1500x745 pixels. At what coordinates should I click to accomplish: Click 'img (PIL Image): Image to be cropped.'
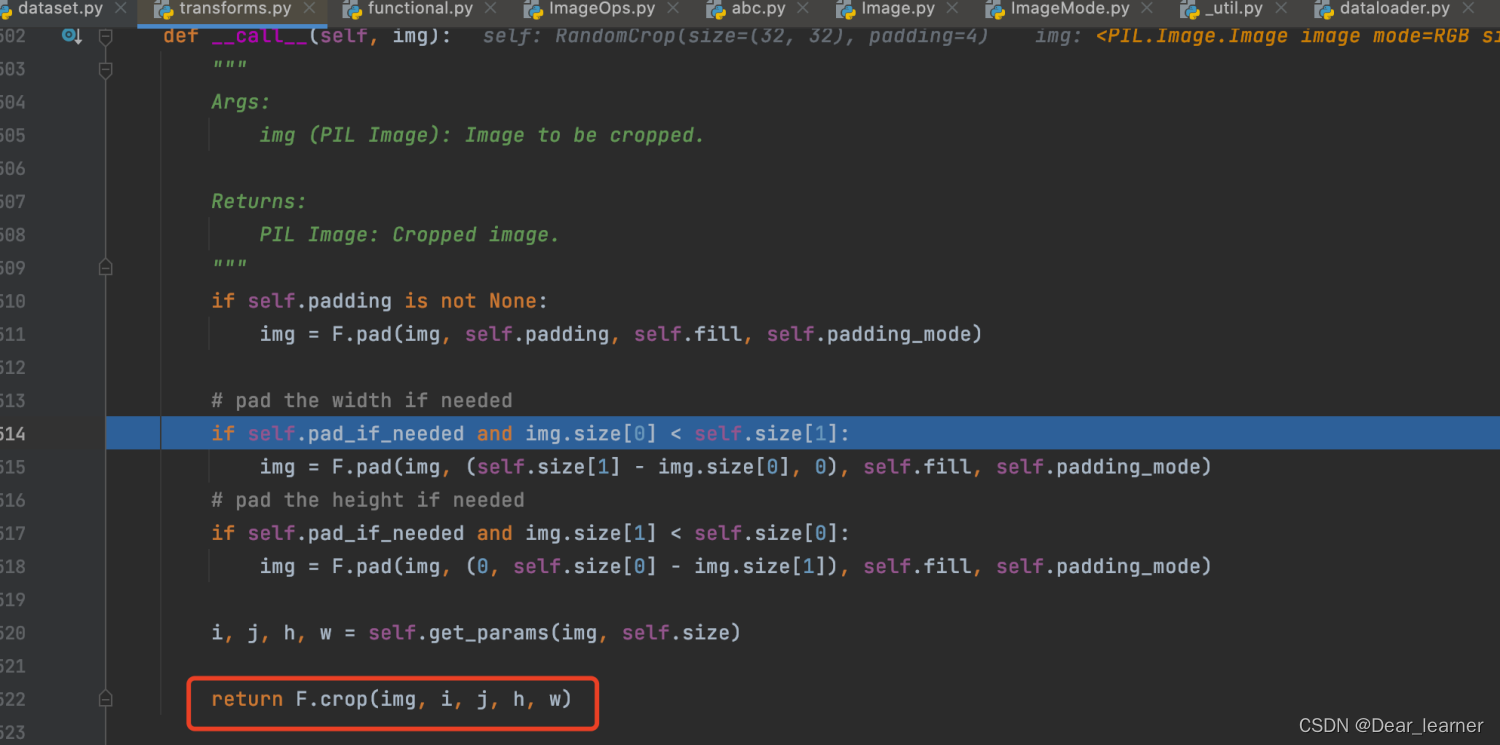coord(482,135)
